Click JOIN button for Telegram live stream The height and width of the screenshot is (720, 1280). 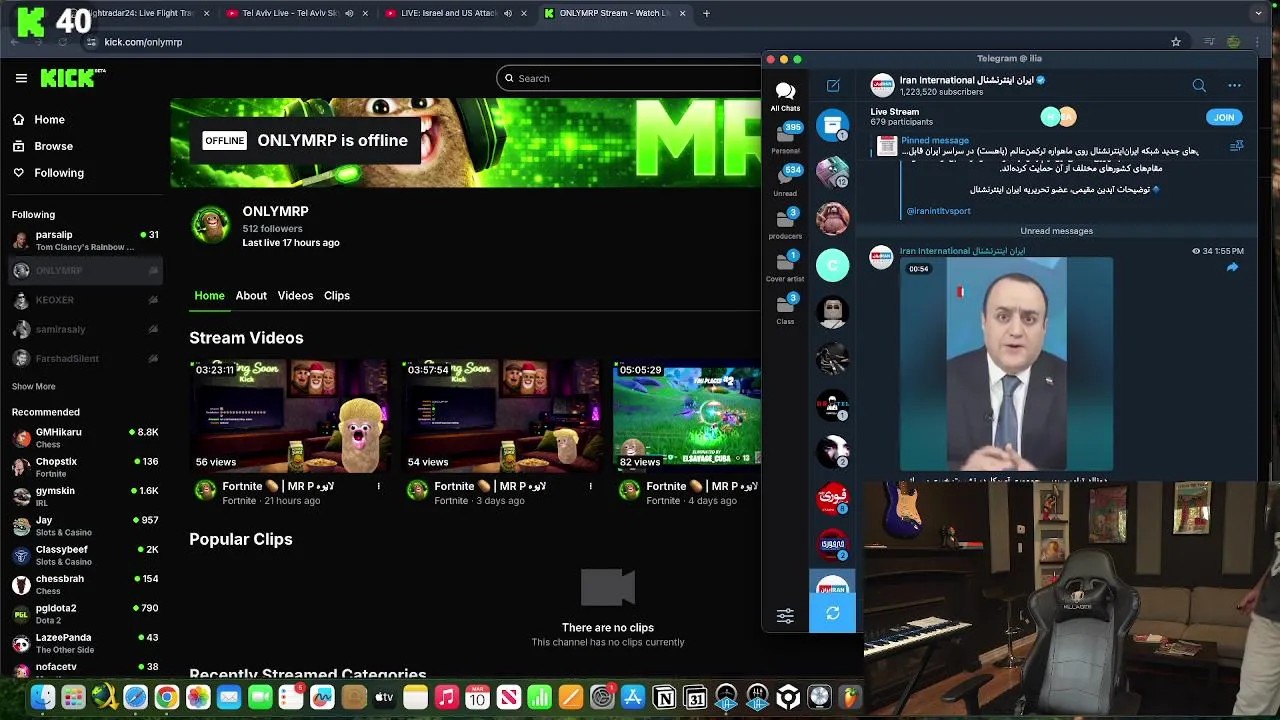pyautogui.click(x=1224, y=117)
